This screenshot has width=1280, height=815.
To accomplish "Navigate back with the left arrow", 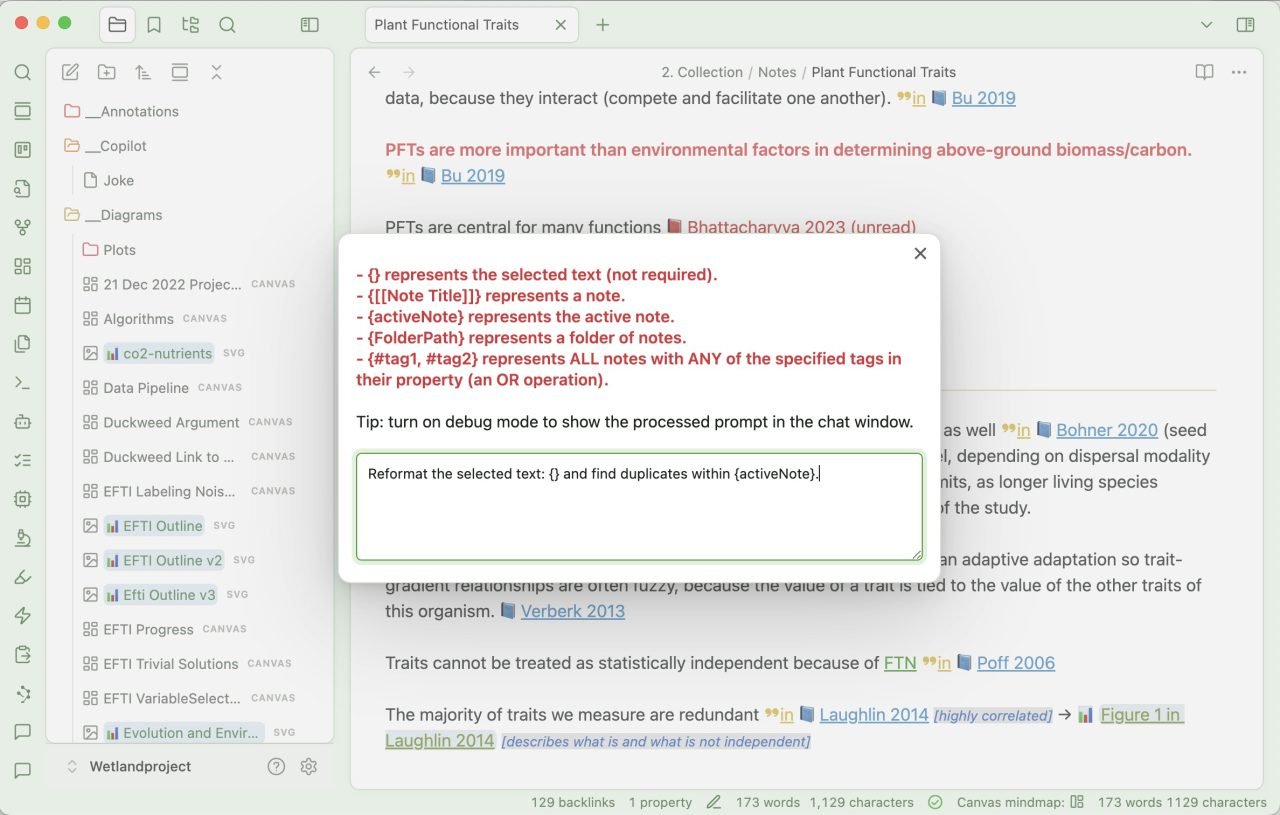I will tap(374, 72).
